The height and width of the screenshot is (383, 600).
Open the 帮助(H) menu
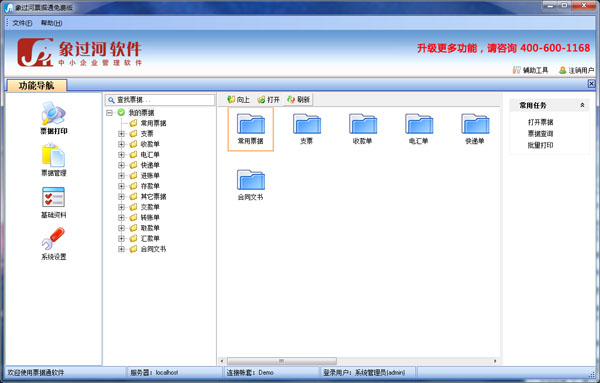click(x=51, y=23)
